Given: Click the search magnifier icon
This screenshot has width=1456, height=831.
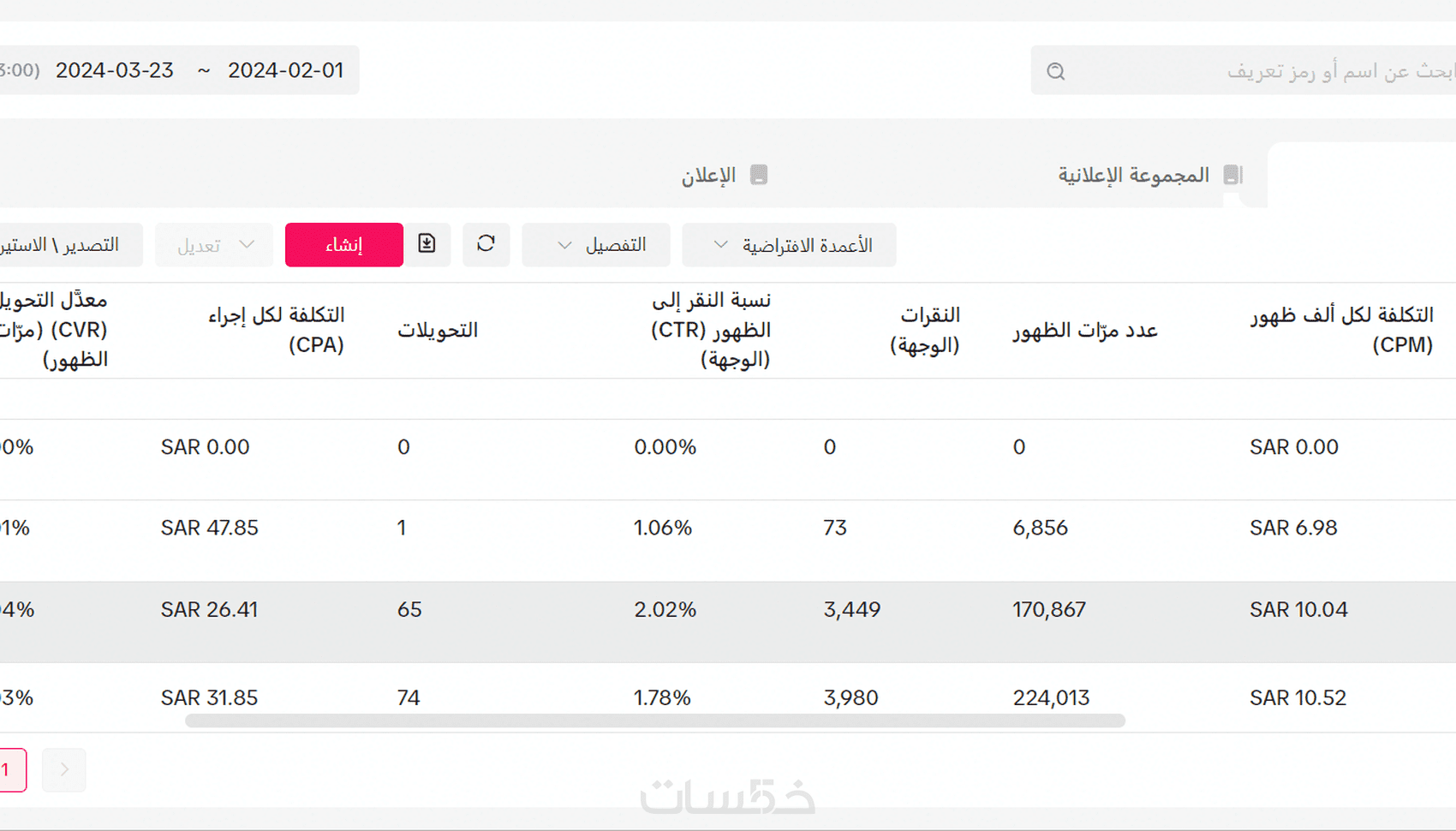Looking at the screenshot, I should pos(1055,71).
